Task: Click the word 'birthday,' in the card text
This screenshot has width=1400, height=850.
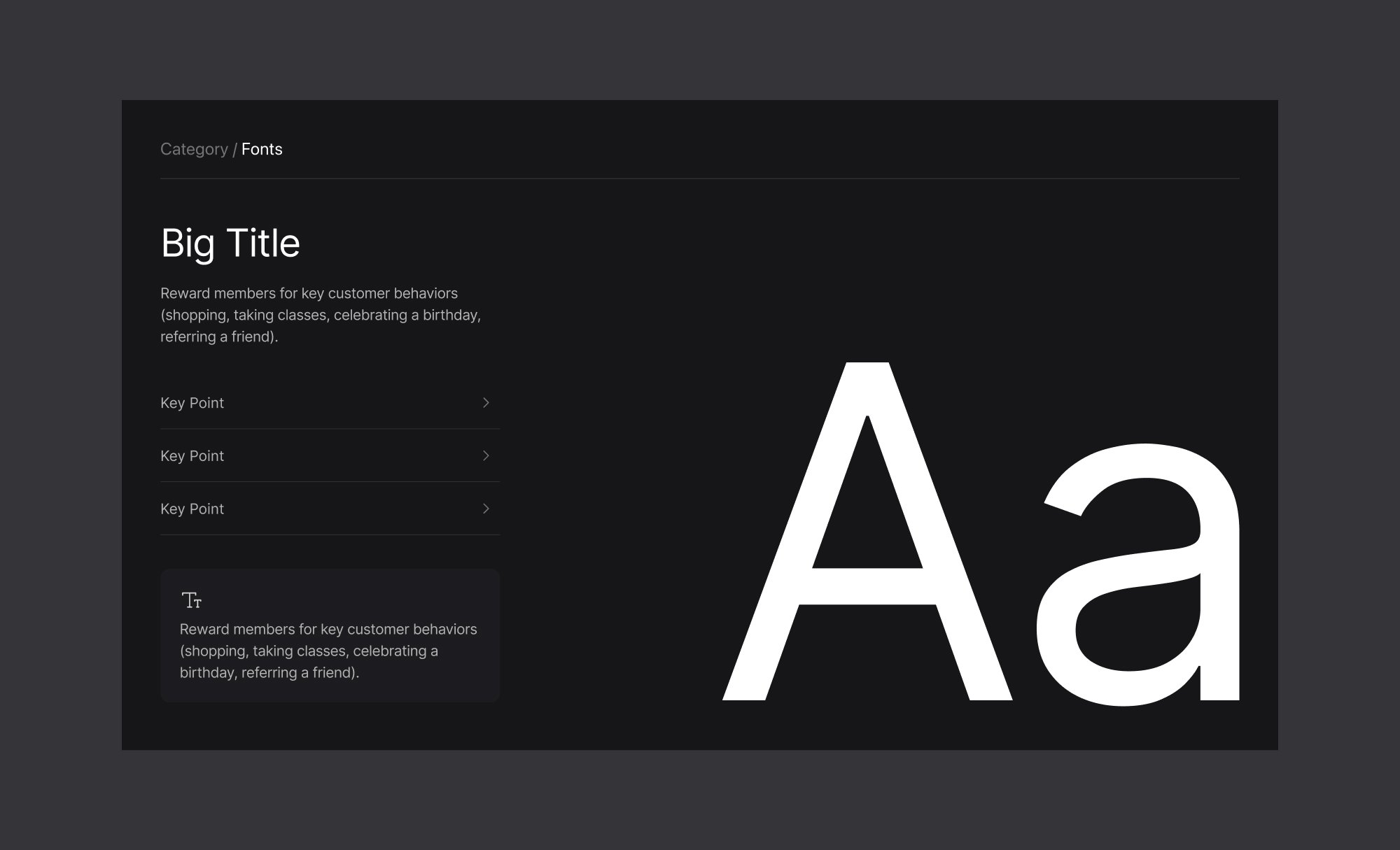Action: tap(207, 673)
